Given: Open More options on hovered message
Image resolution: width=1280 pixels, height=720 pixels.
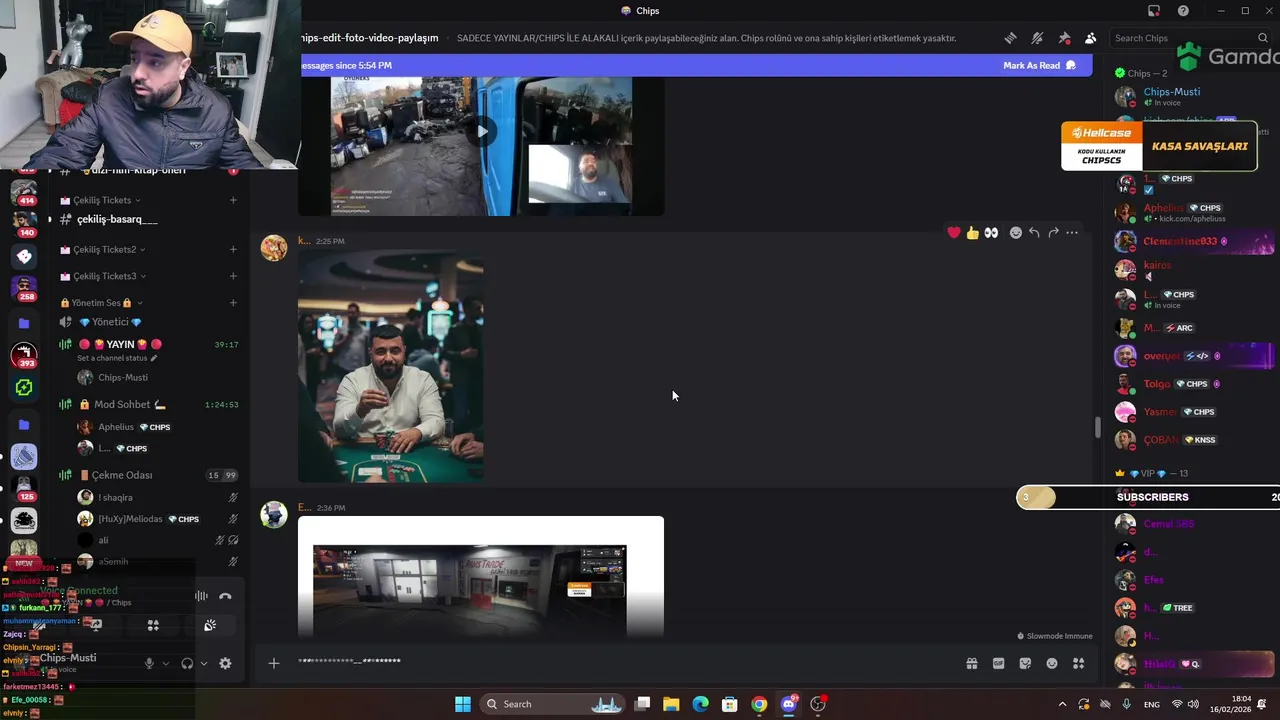Looking at the screenshot, I should [1072, 233].
